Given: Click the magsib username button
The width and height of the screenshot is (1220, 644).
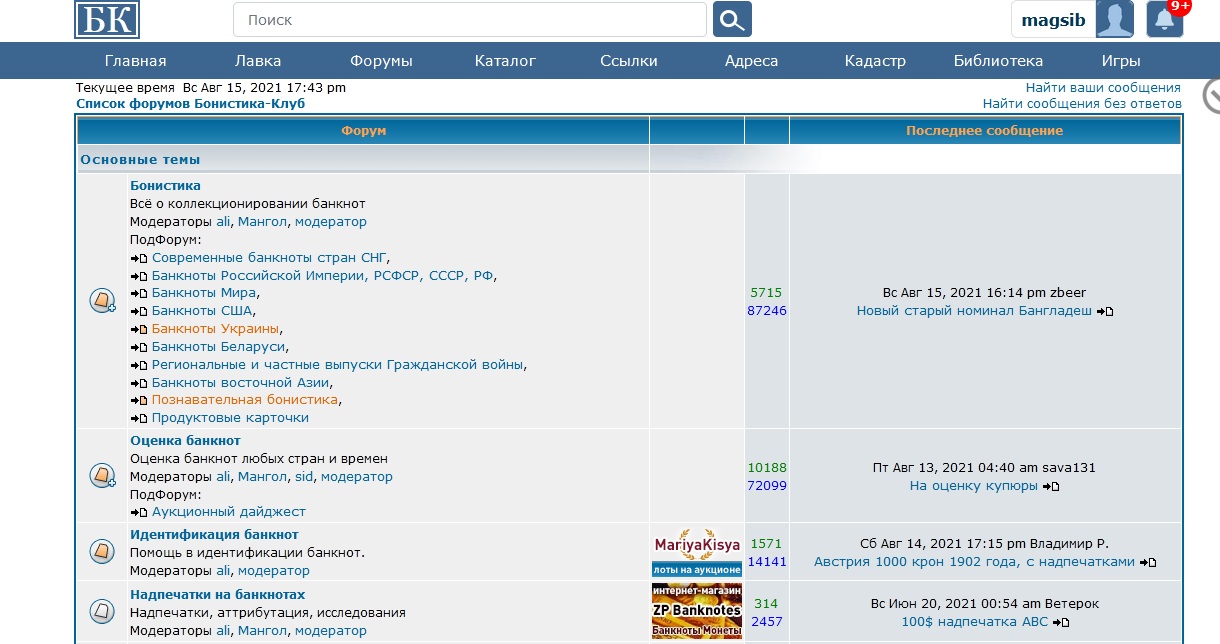Looking at the screenshot, I should [1053, 20].
